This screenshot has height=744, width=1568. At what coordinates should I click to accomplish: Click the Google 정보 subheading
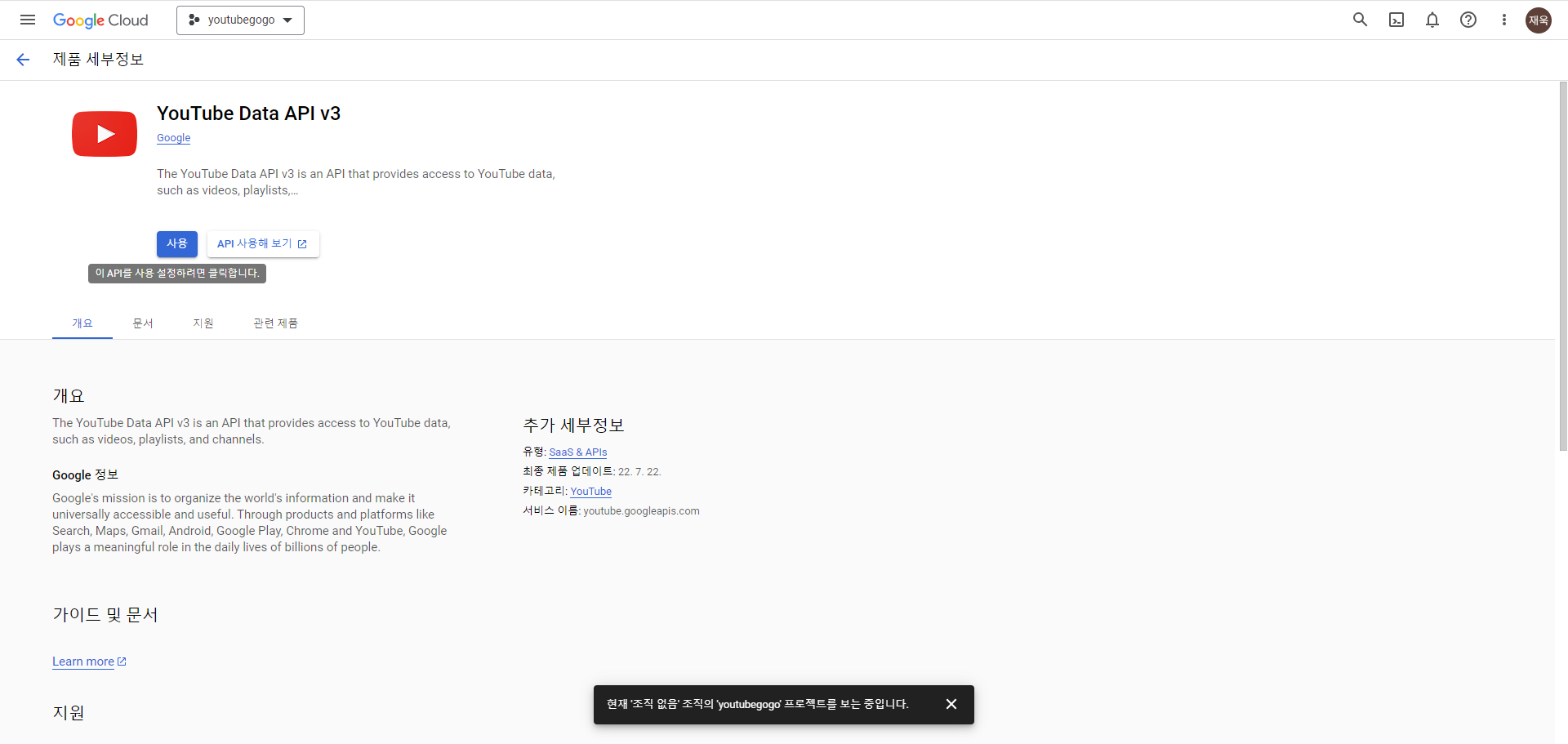pyautogui.click(x=86, y=474)
